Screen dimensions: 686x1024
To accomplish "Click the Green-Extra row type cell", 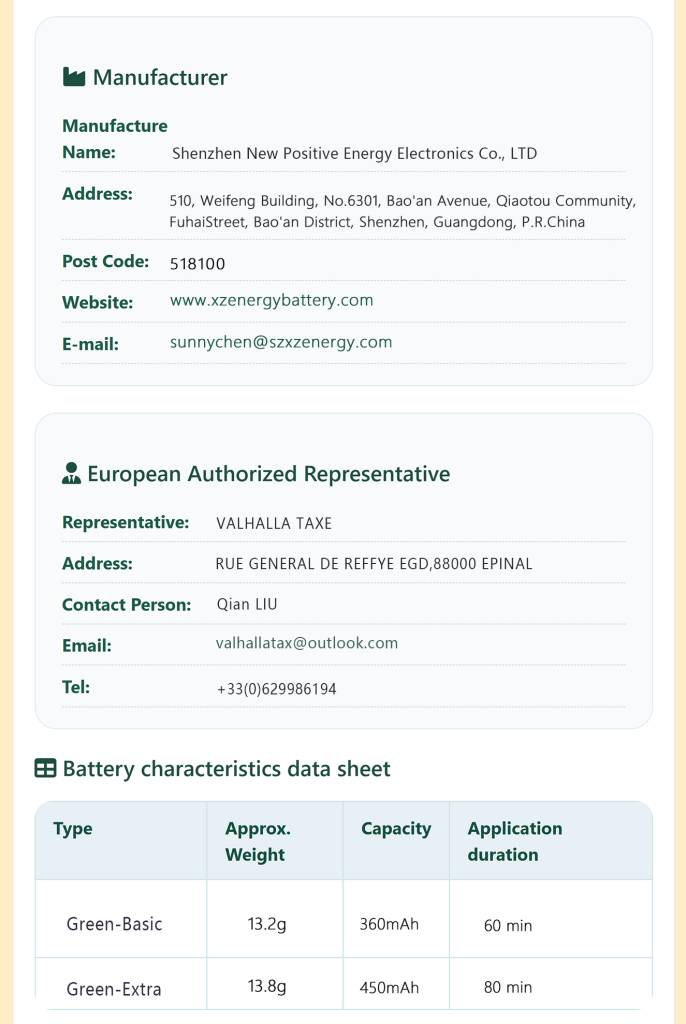I will (x=122, y=984).
